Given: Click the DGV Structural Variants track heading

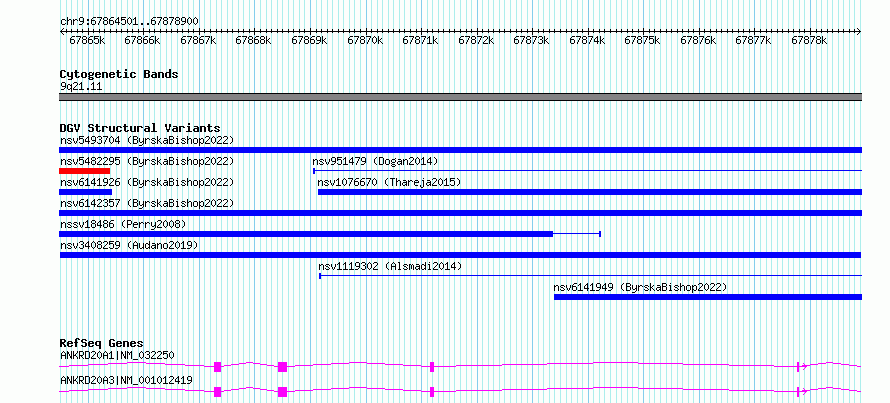Looking at the screenshot, I should pyautogui.click(x=140, y=128).
